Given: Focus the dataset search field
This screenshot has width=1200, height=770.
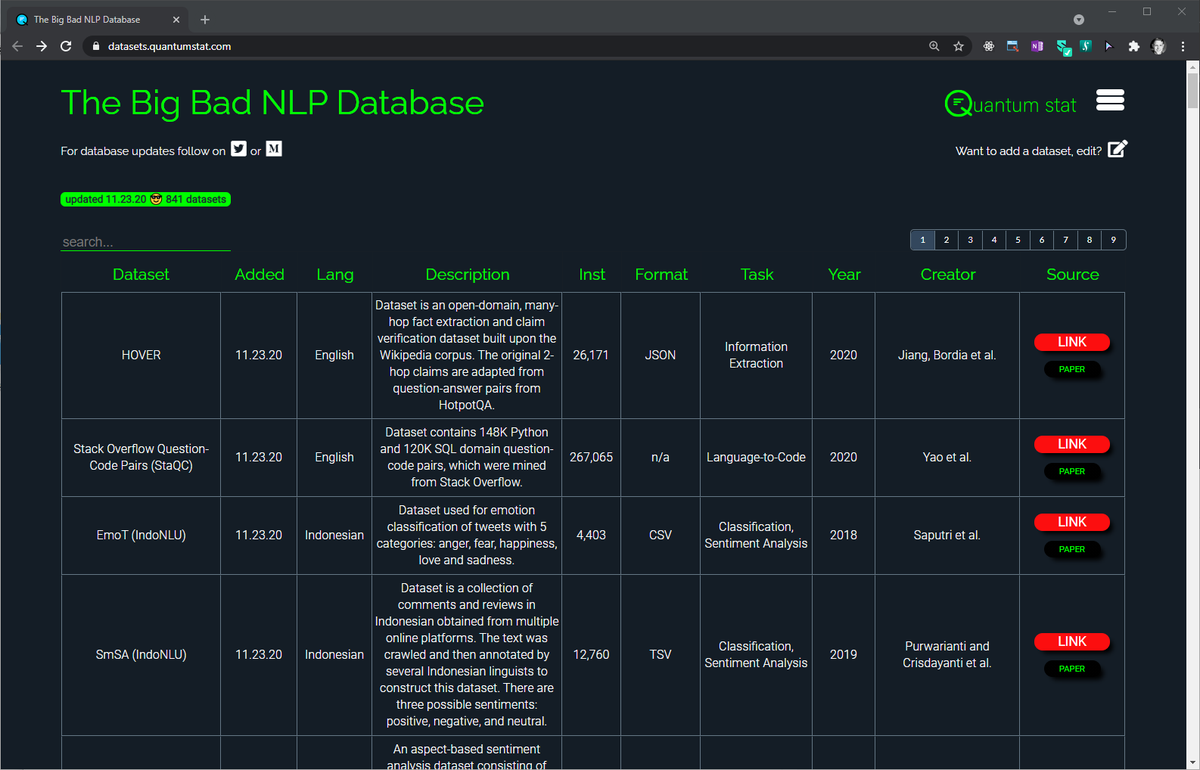Looking at the screenshot, I should [145, 242].
